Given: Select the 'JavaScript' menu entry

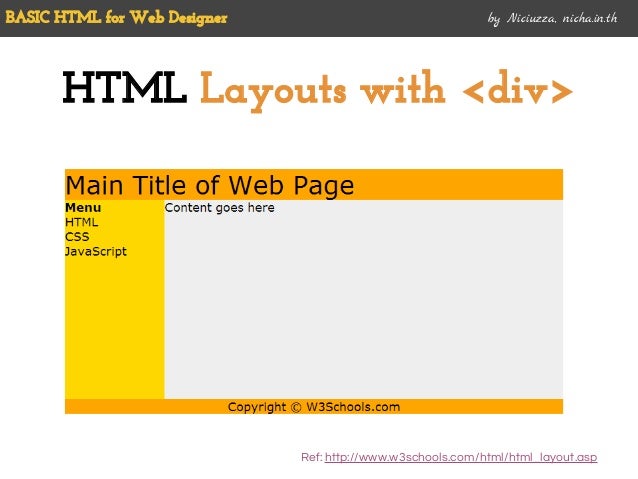Looking at the screenshot, I should tap(96, 252).
